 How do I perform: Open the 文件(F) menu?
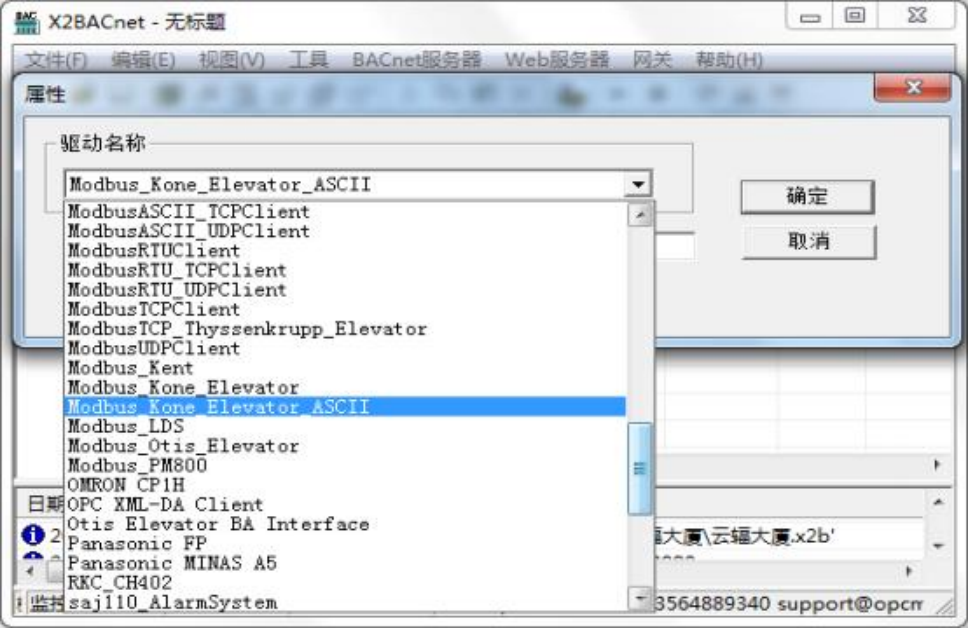tap(56, 60)
